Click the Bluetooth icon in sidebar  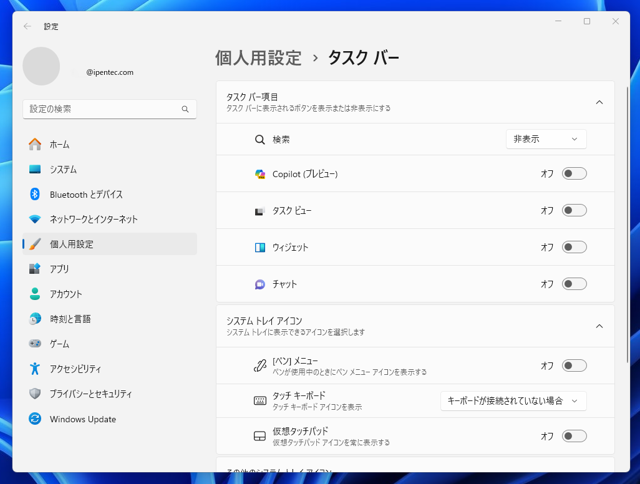(x=35, y=194)
